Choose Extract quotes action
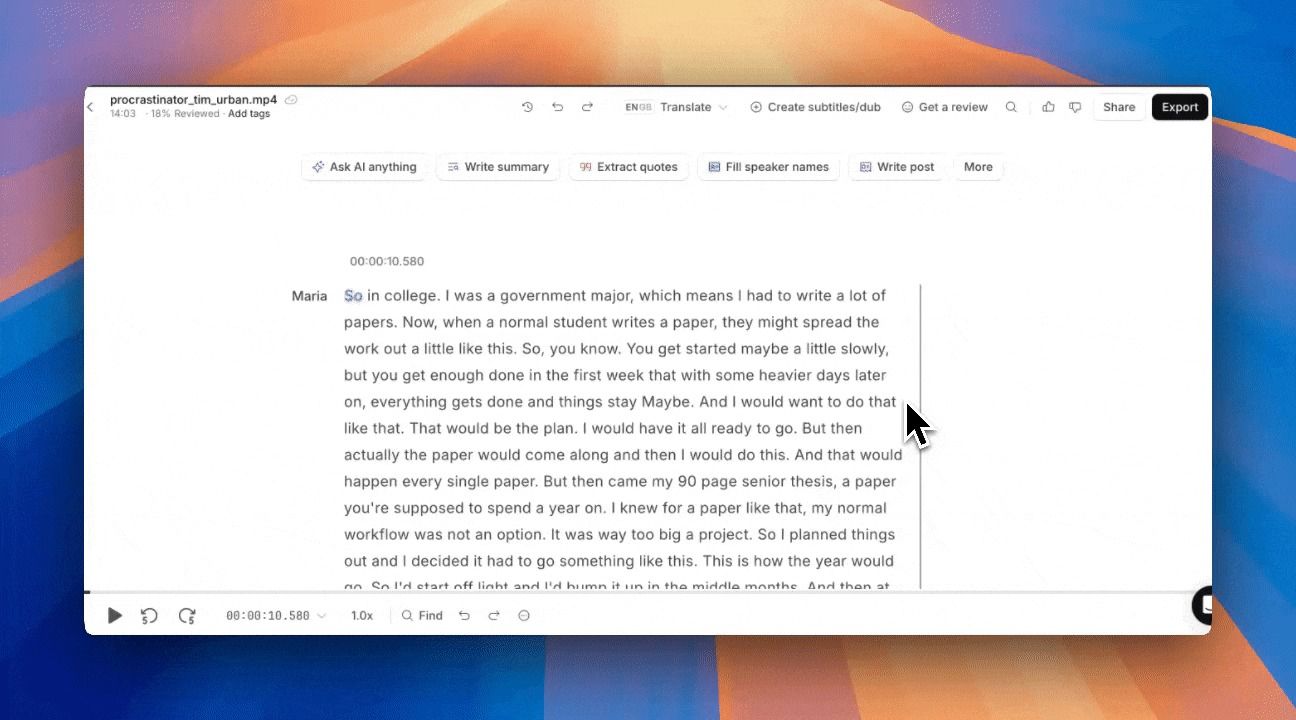 (x=628, y=167)
